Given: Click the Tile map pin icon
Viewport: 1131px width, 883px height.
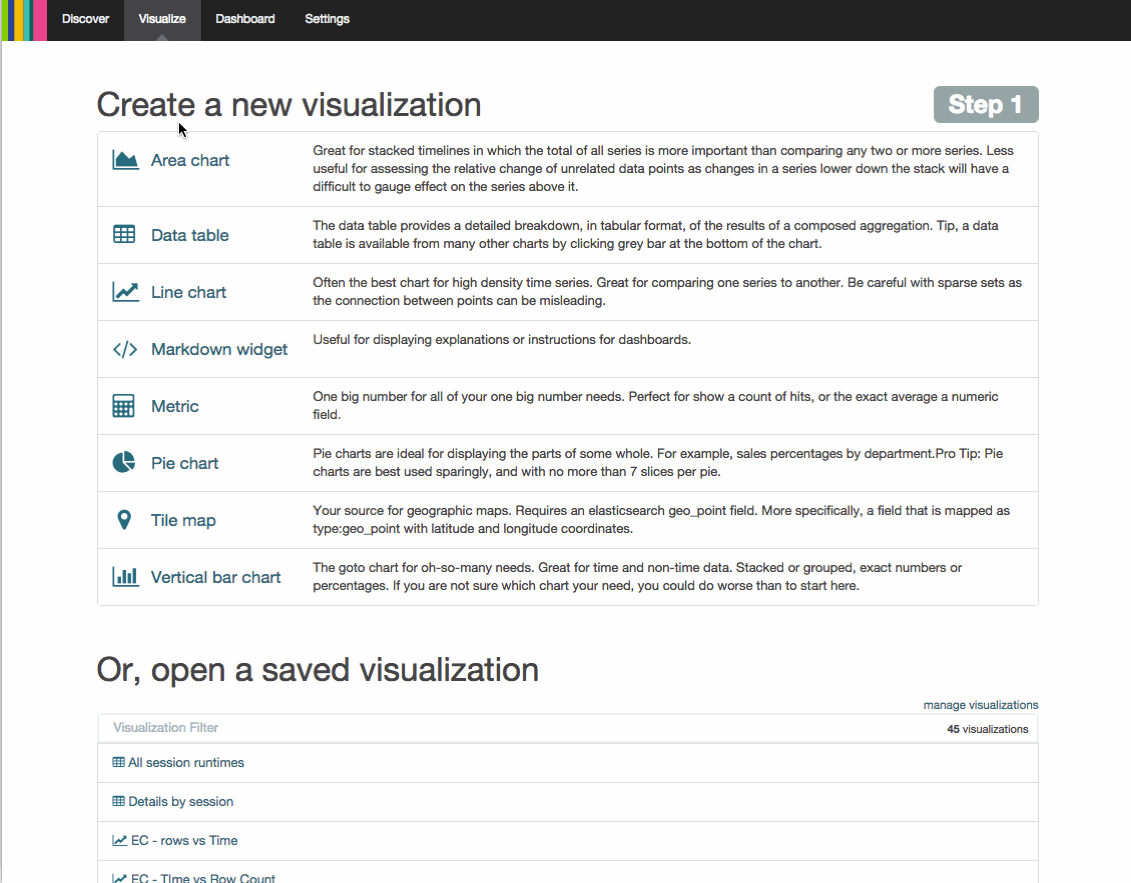Looking at the screenshot, I should 124,520.
